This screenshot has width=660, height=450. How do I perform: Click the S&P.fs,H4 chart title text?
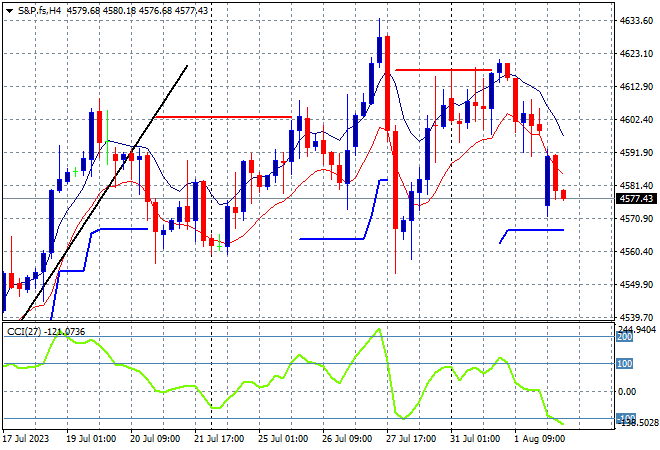[40, 11]
